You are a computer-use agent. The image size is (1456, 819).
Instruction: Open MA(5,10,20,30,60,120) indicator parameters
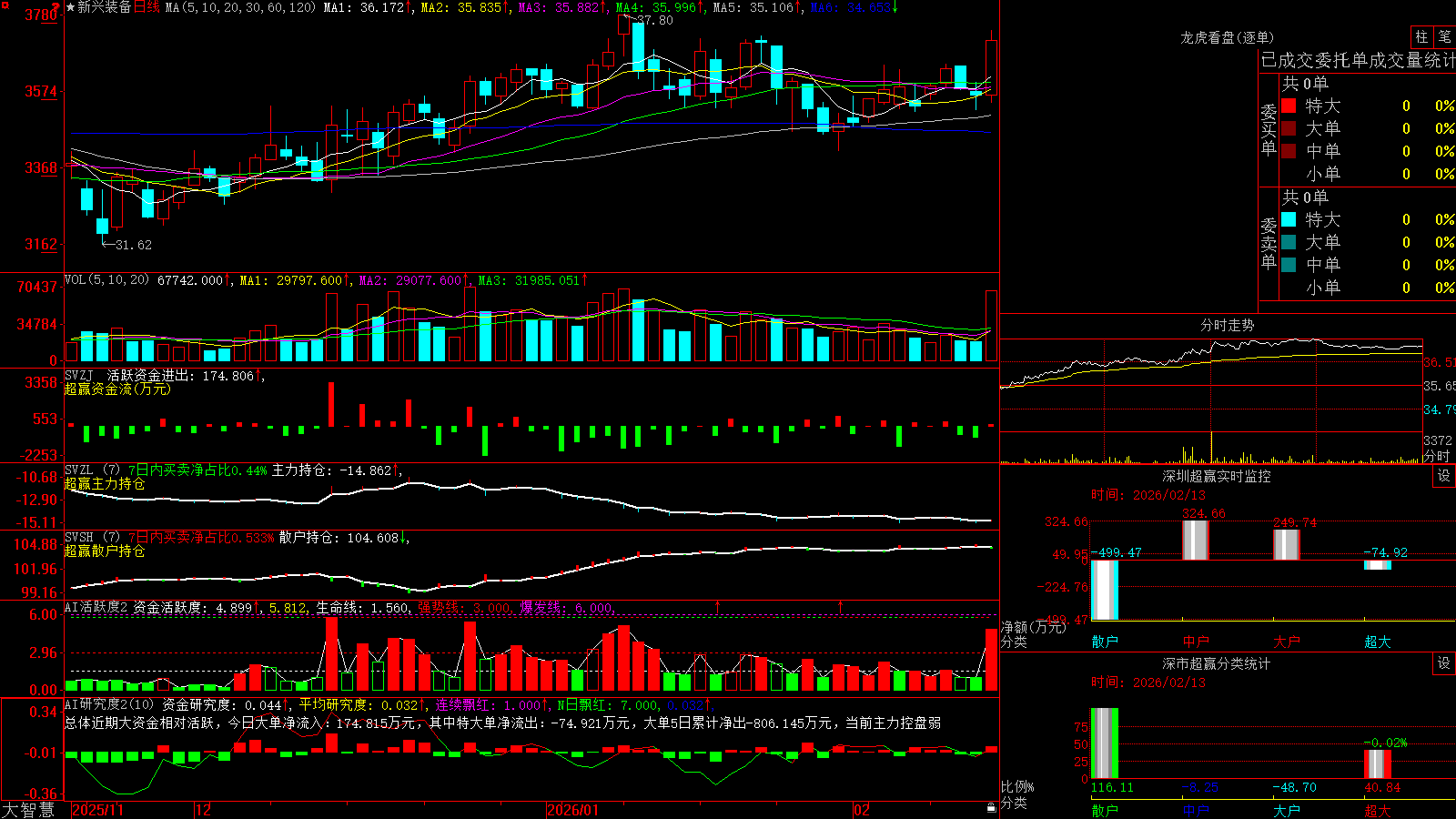(240, 7)
